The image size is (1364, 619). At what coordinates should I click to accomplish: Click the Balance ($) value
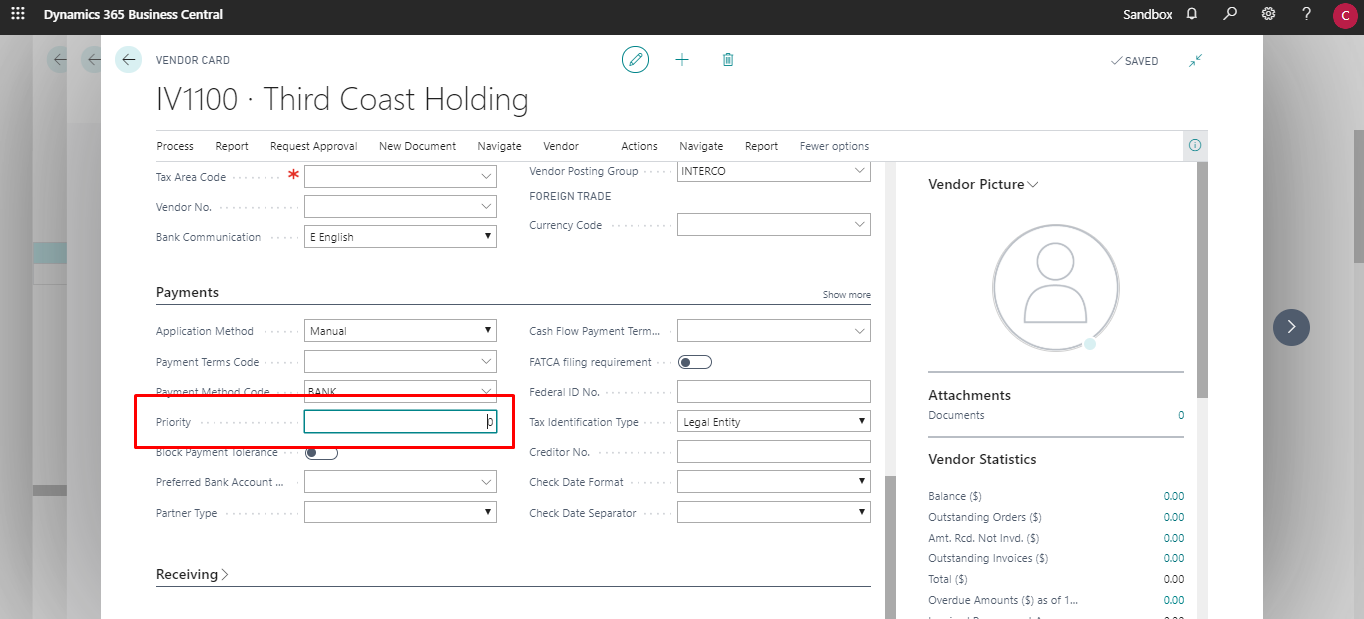pos(1174,496)
